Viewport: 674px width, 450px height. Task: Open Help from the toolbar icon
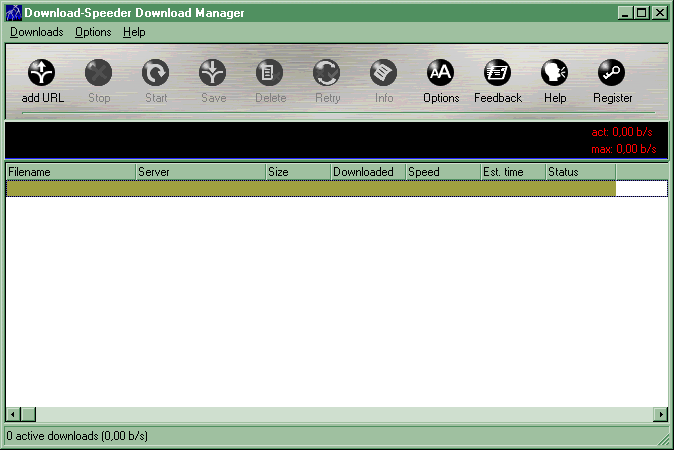click(x=555, y=73)
